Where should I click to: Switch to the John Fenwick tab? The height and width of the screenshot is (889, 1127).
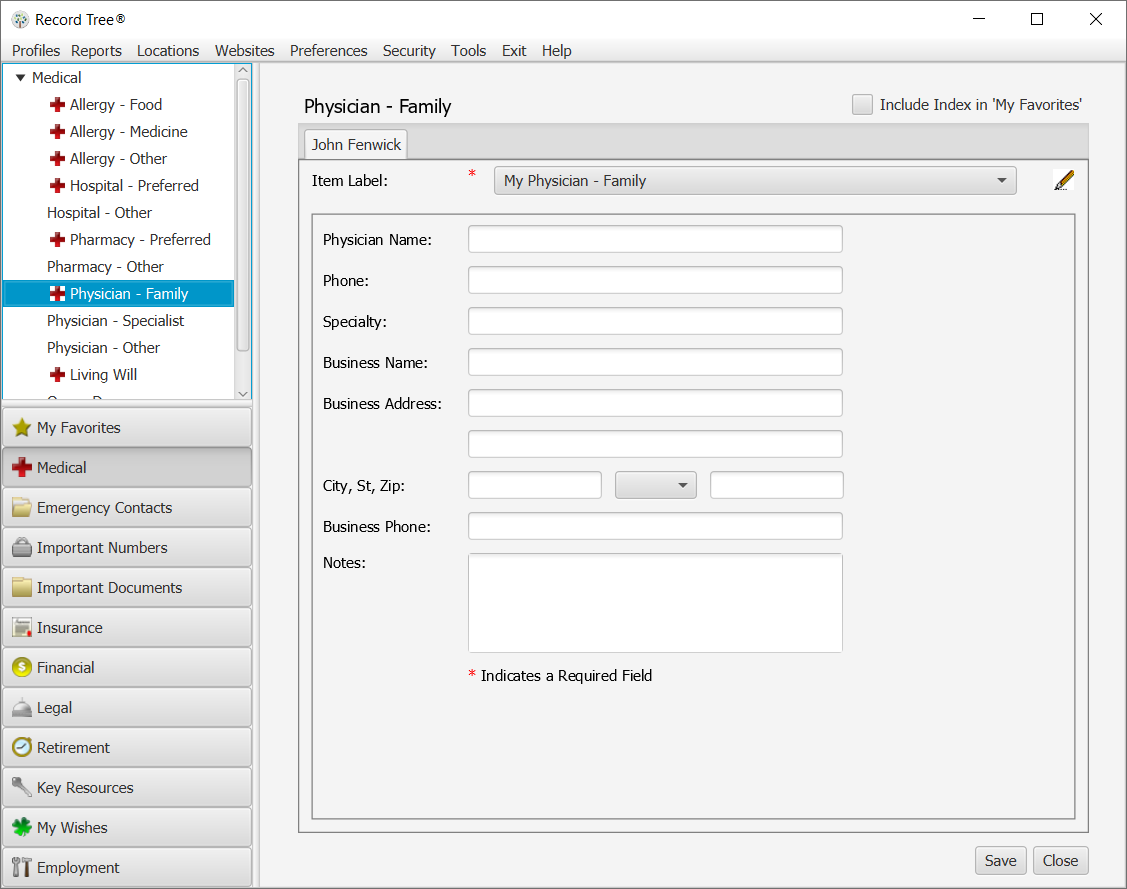(355, 144)
